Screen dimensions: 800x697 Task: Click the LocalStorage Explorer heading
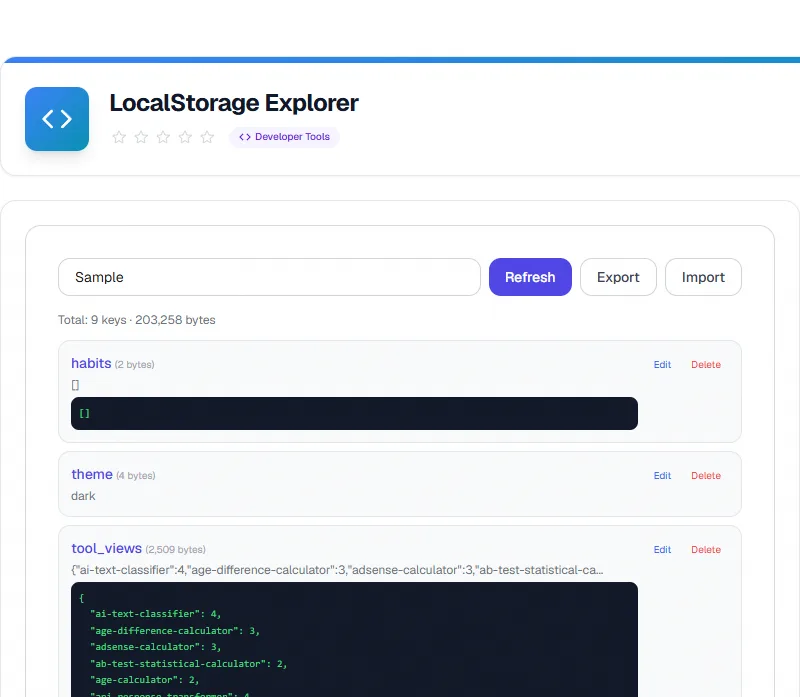click(234, 103)
